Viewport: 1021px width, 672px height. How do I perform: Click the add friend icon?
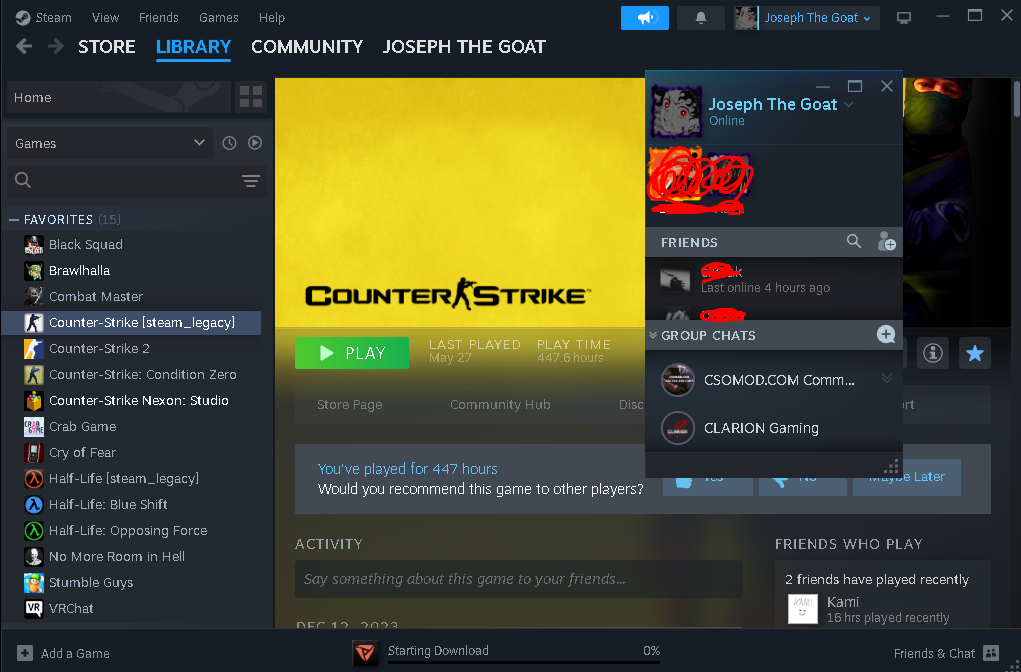click(x=886, y=242)
